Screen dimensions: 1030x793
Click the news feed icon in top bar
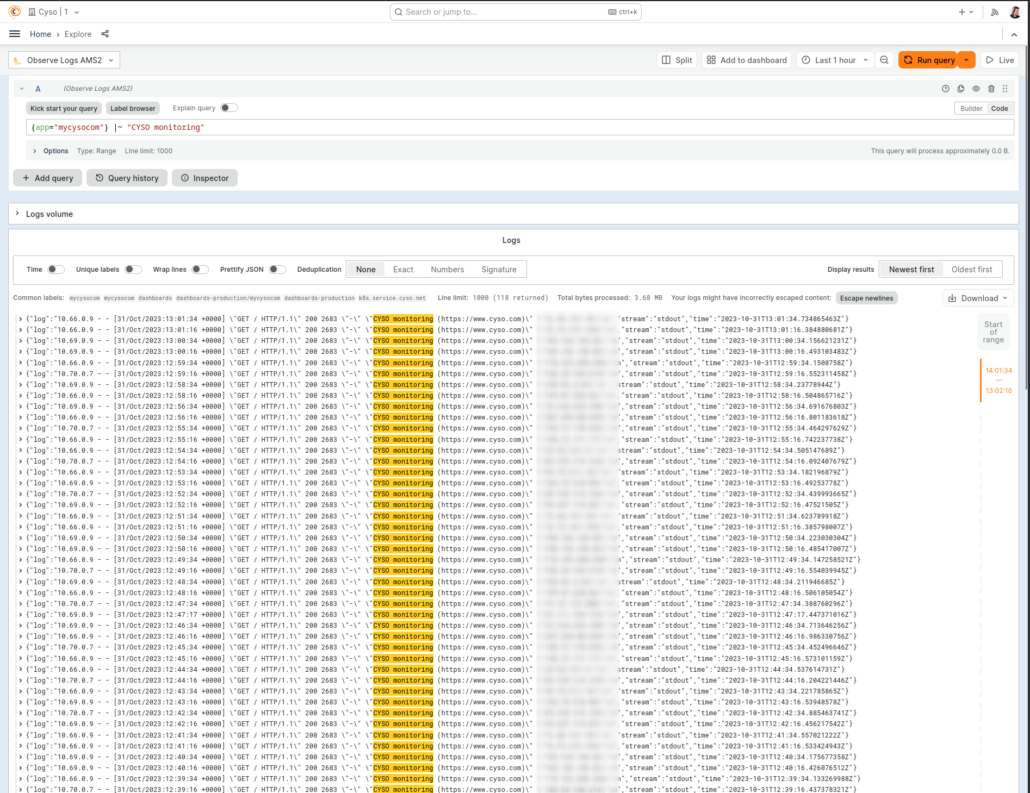994,12
